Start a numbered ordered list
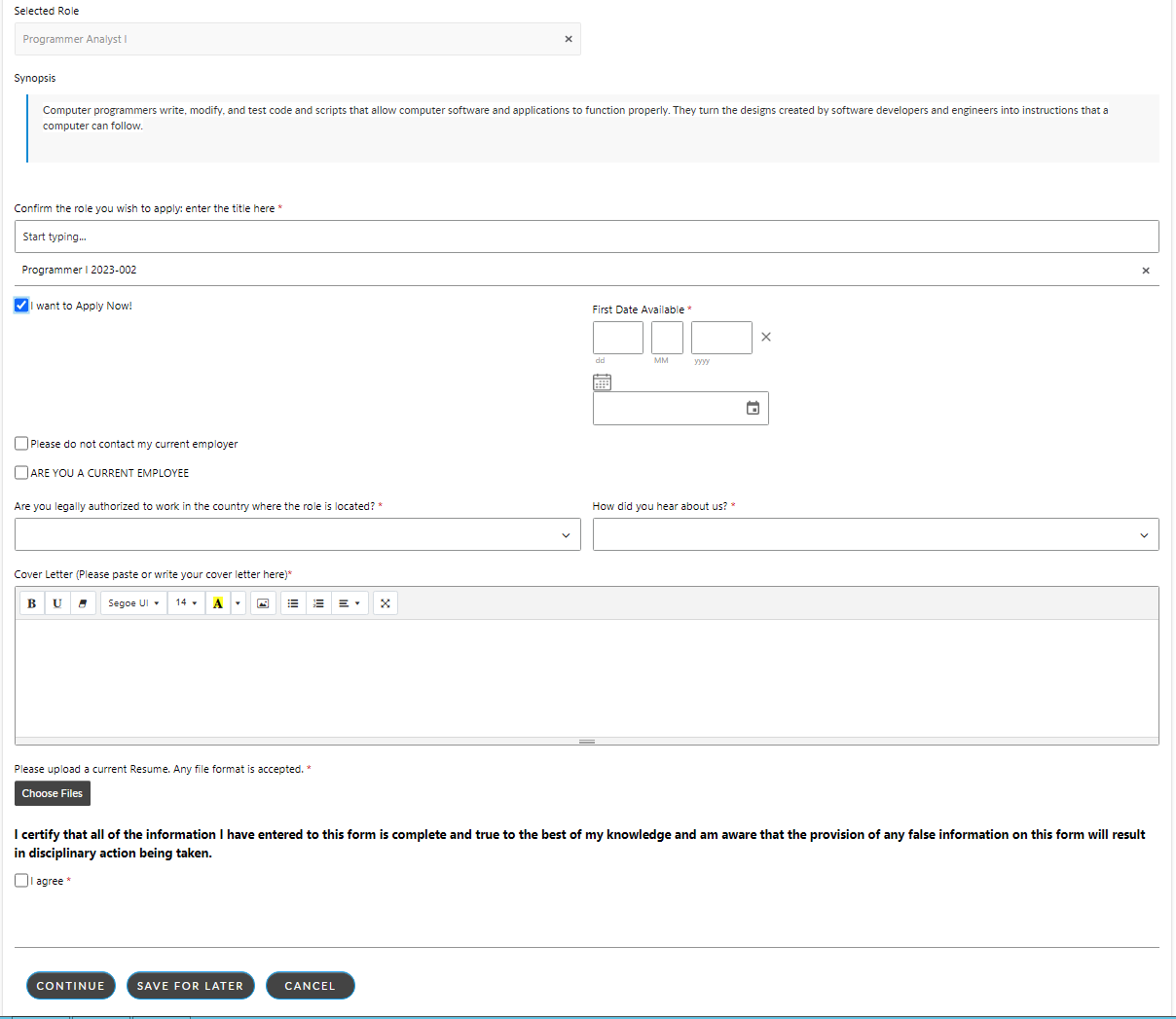This screenshot has height=1019, width=1176. tap(318, 603)
